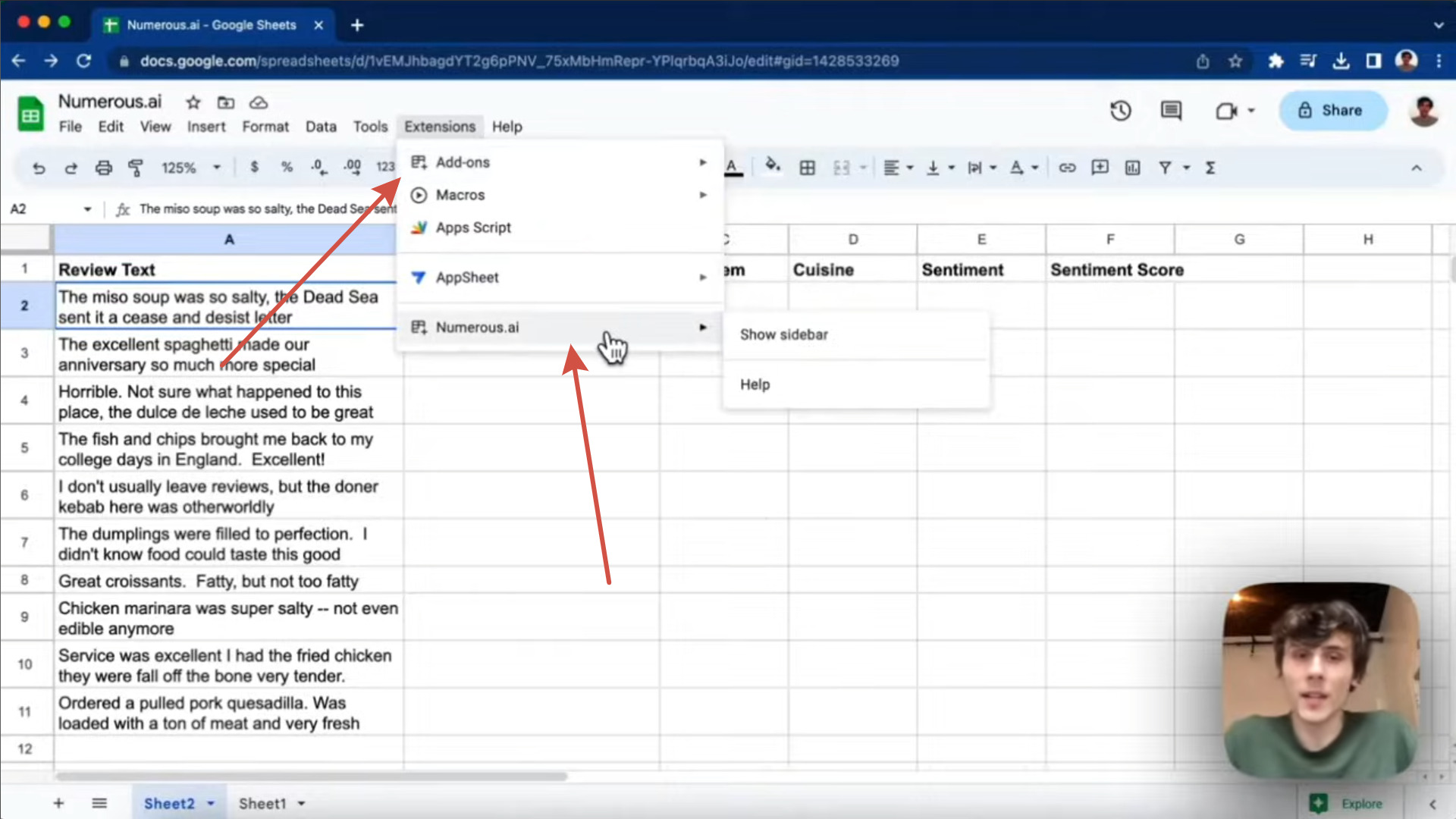Collapse the toolbar with chevron up

(x=1416, y=168)
